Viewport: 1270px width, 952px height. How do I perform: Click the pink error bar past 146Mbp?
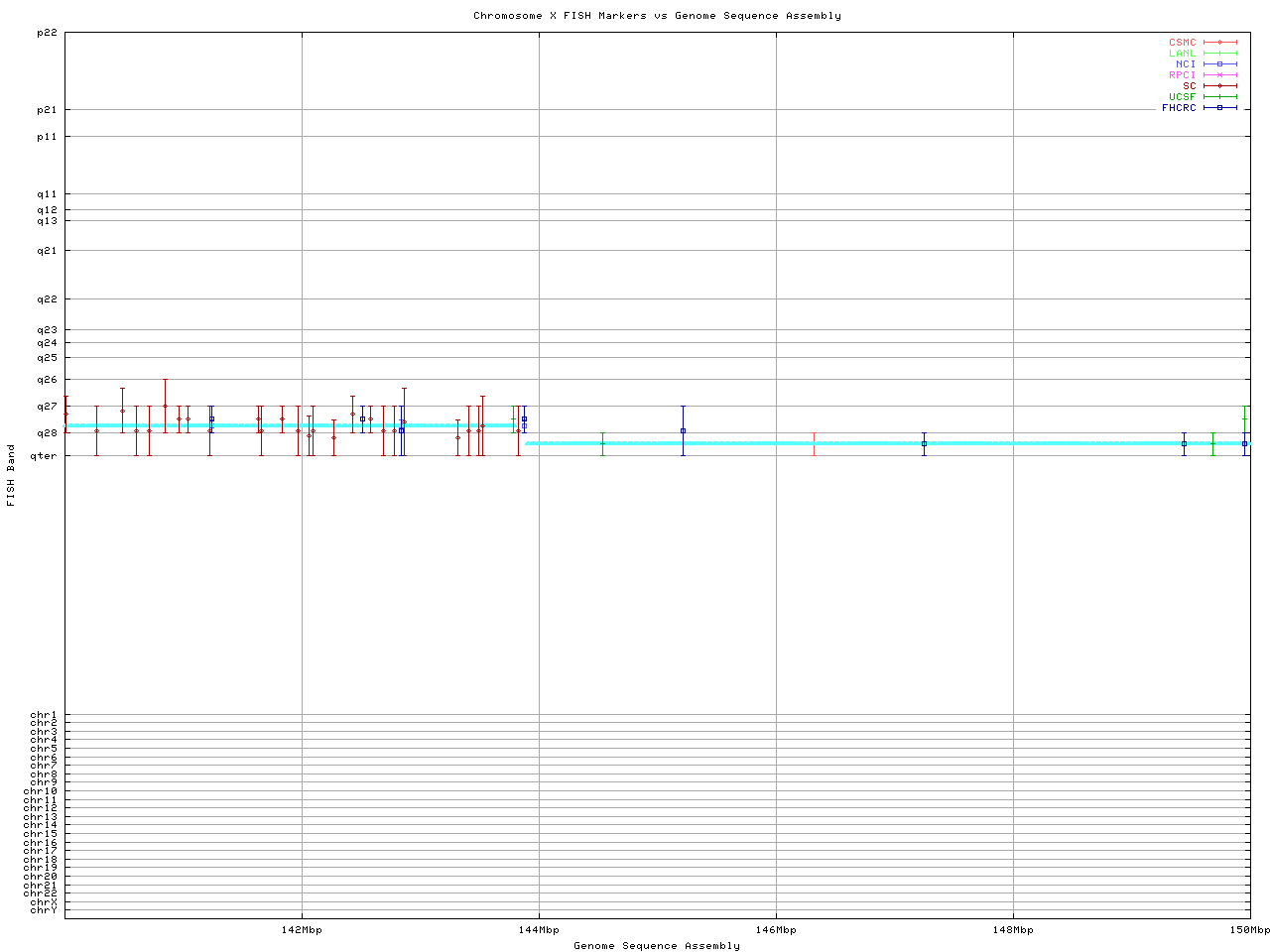tap(814, 443)
